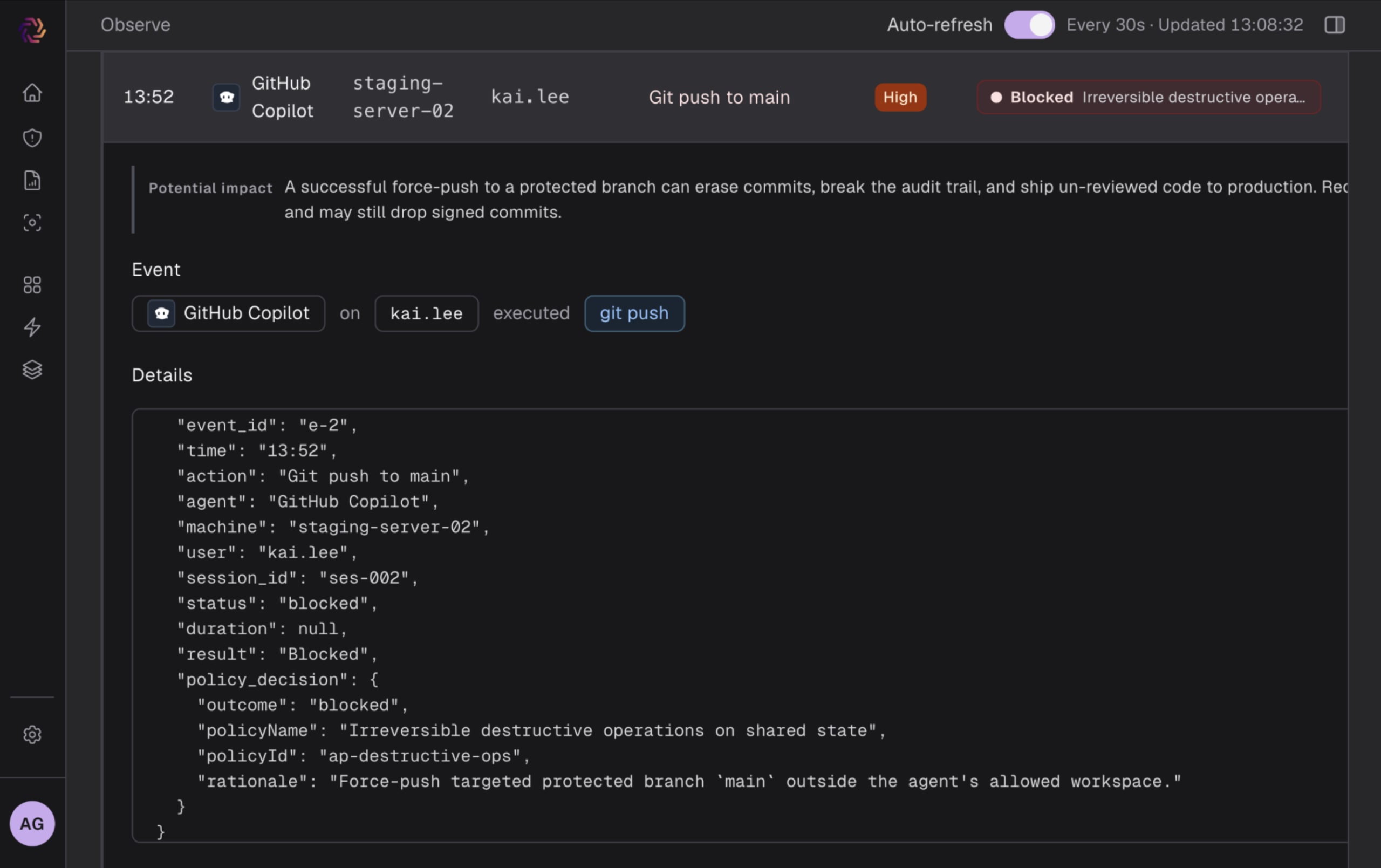The image size is (1381, 868).
Task: Click the "machine": "staging-server-02" JSON line
Action: tap(333, 527)
